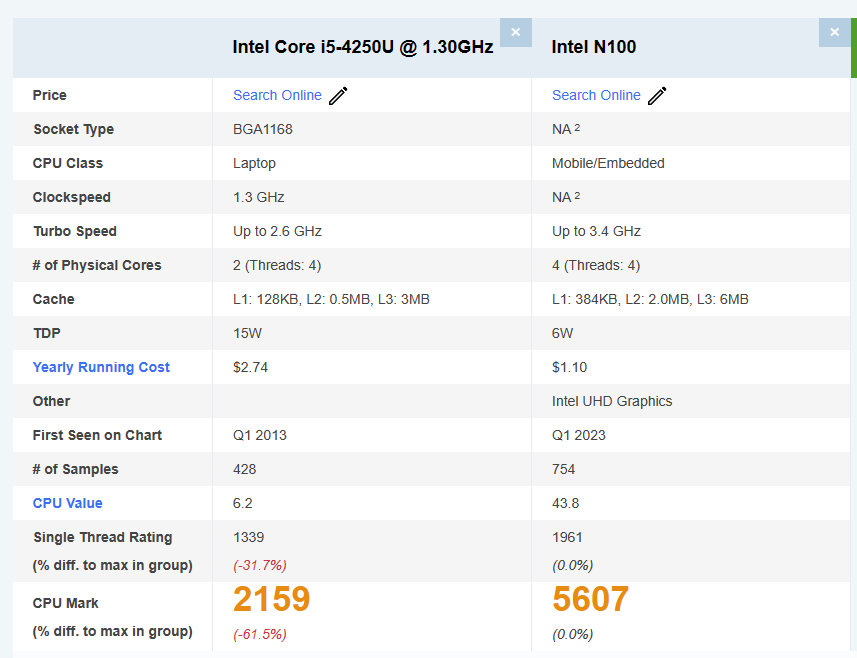857x658 pixels.
Task: Click Up to 2.6 GHz turbo value
Action: tap(277, 231)
